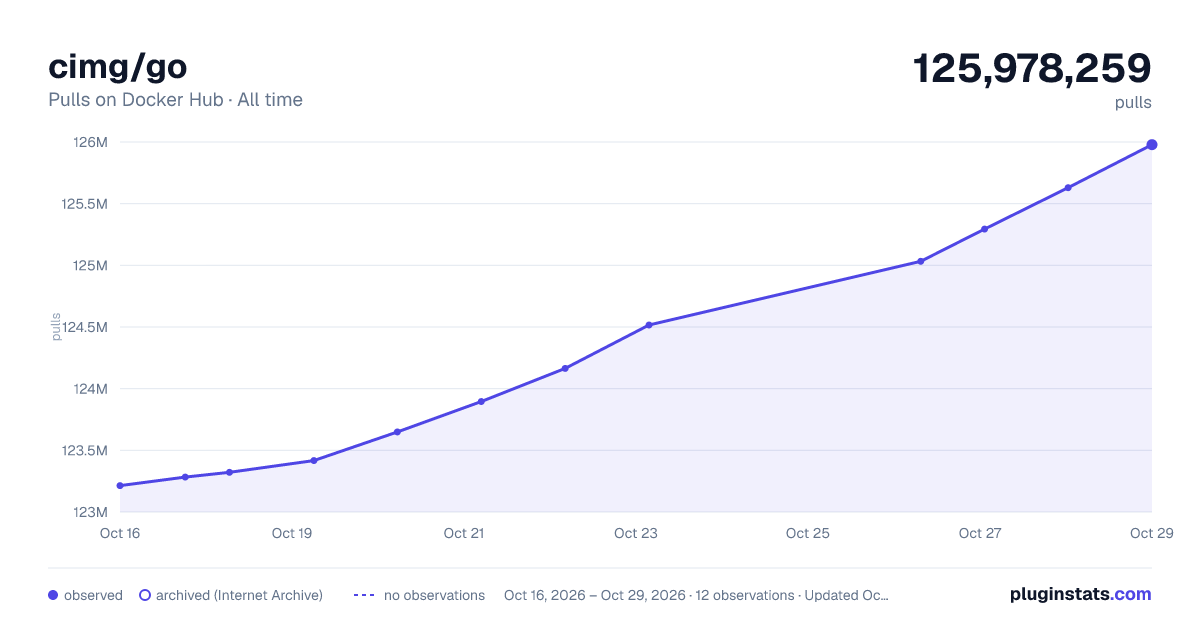Click the 126M y-axis label
1200x630 pixels.
[x=90, y=142]
